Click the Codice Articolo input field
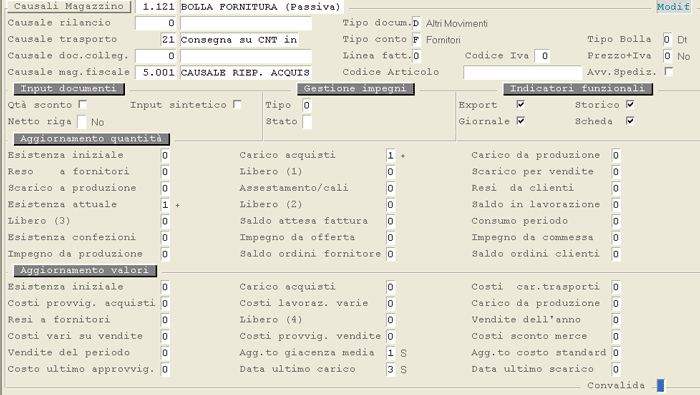The image size is (700, 395). coord(522,72)
